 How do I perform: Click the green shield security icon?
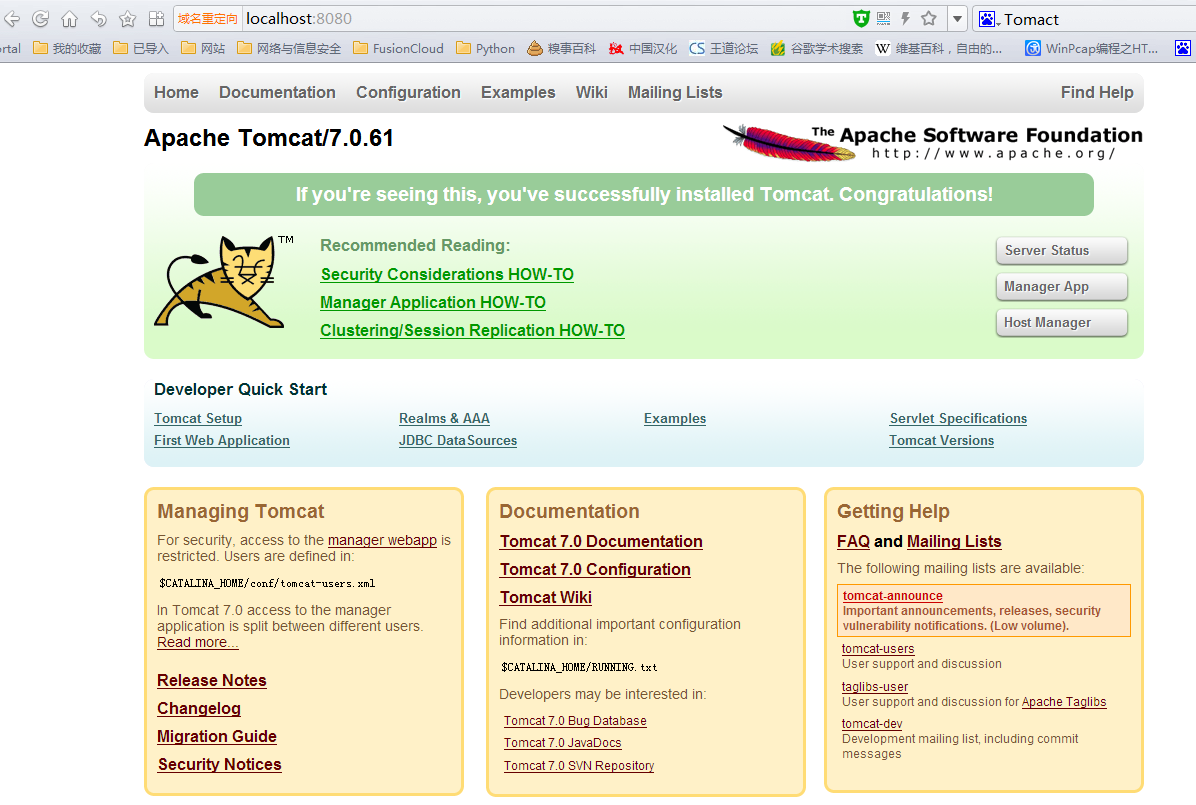861,18
